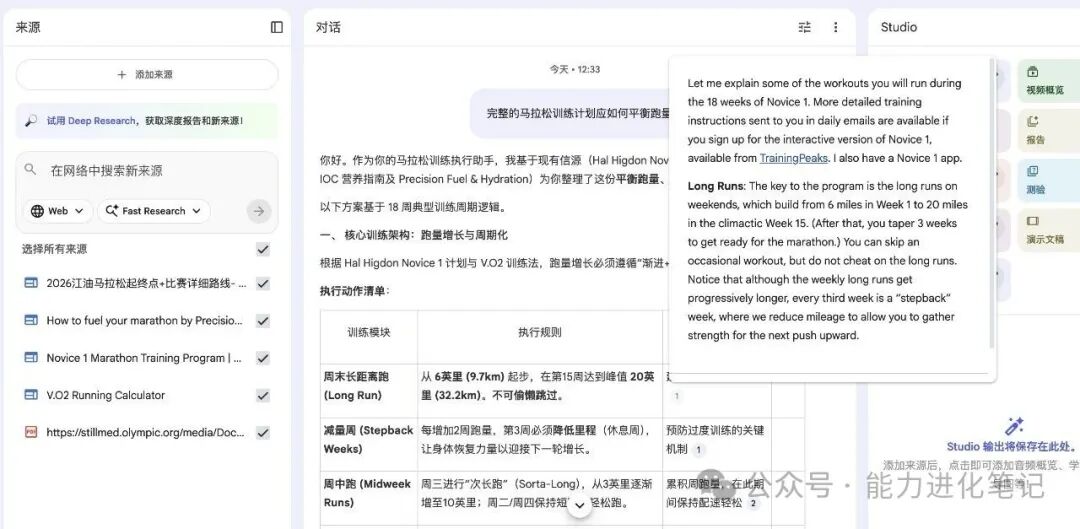Open the Fast Research mode dropdown
This screenshot has height=529, width=1080.
tap(154, 211)
